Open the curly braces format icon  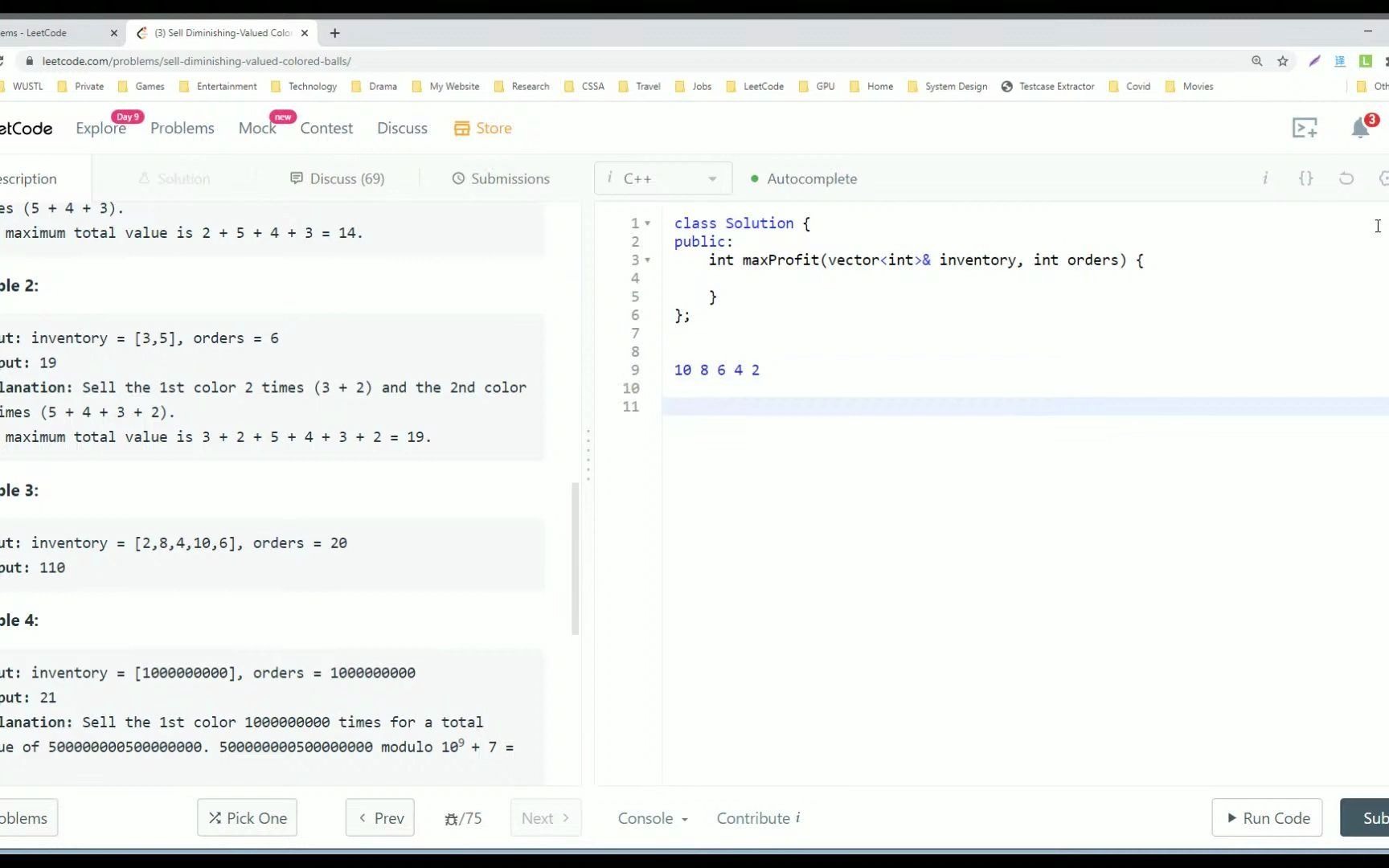[x=1306, y=178]
